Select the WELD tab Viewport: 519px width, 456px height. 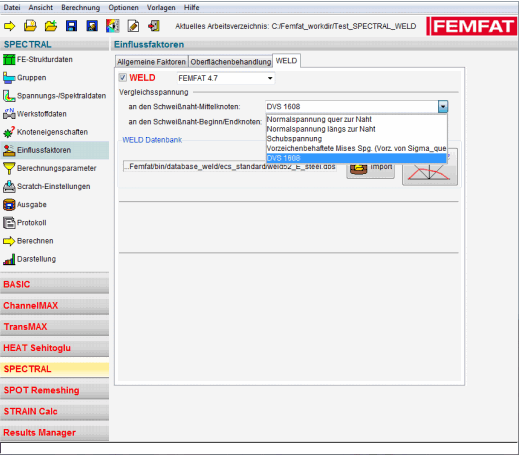(287, 61)
